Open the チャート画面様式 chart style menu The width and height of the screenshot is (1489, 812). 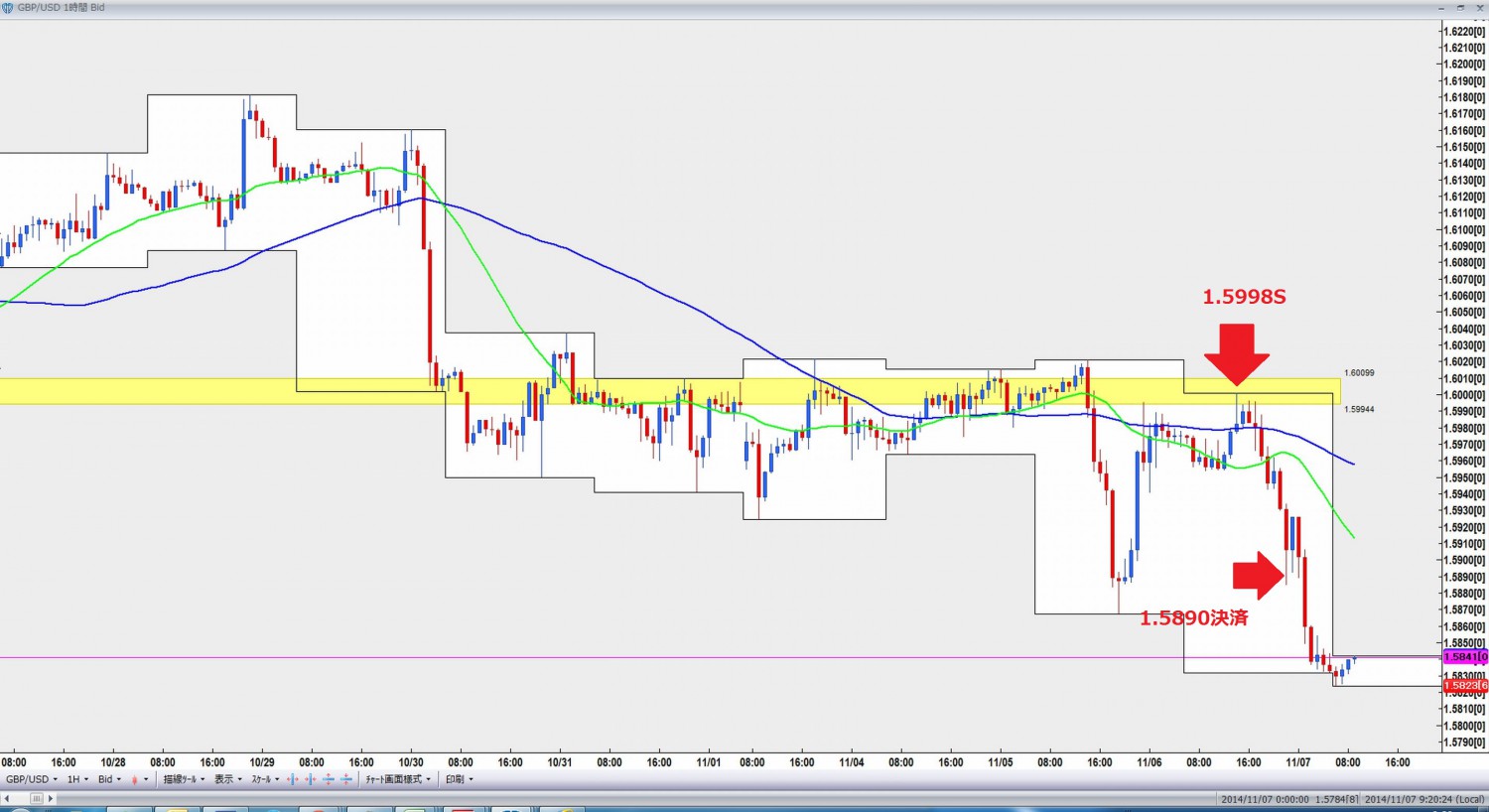tap(398, 780)
